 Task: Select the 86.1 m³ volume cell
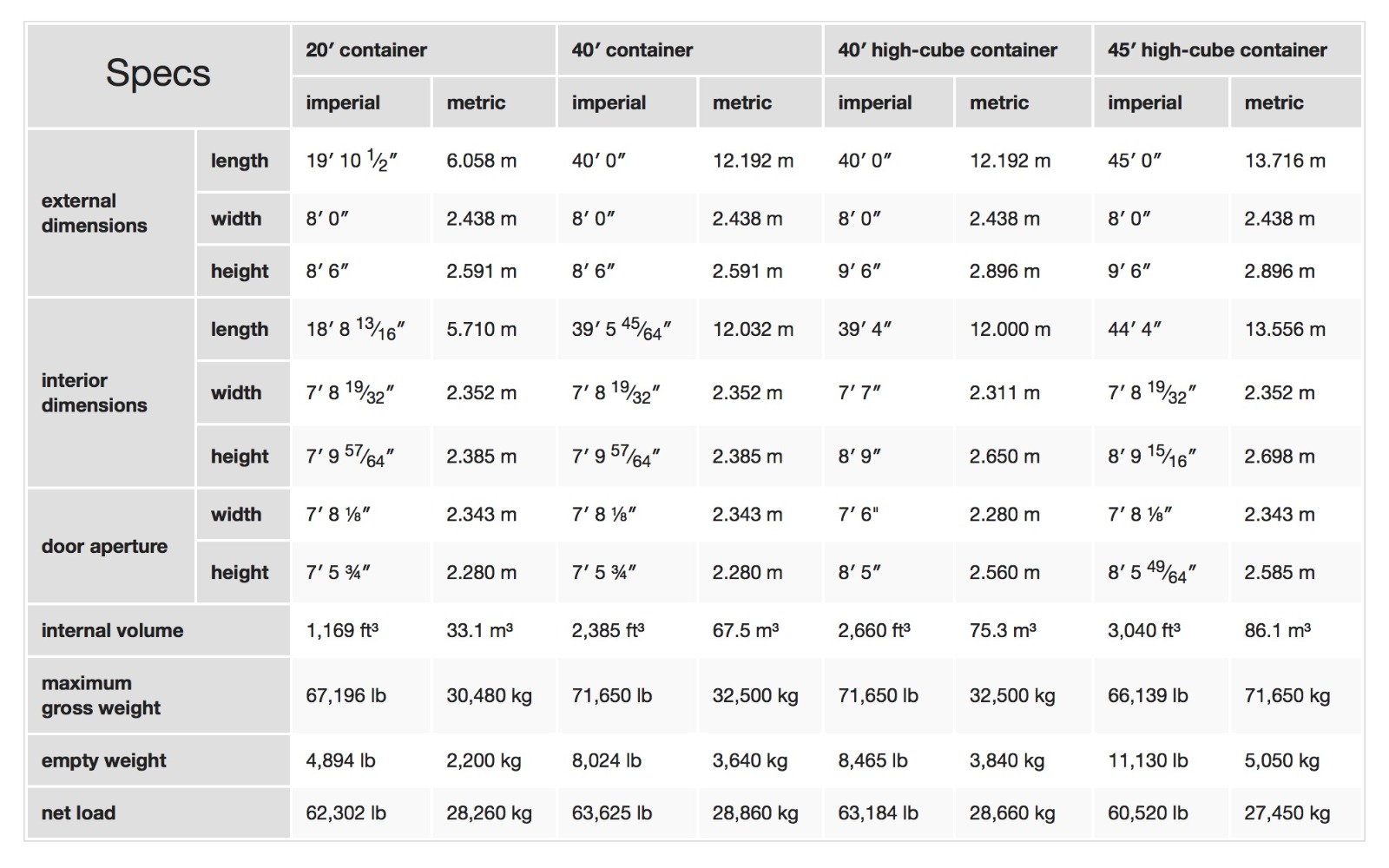(1277, 630)
